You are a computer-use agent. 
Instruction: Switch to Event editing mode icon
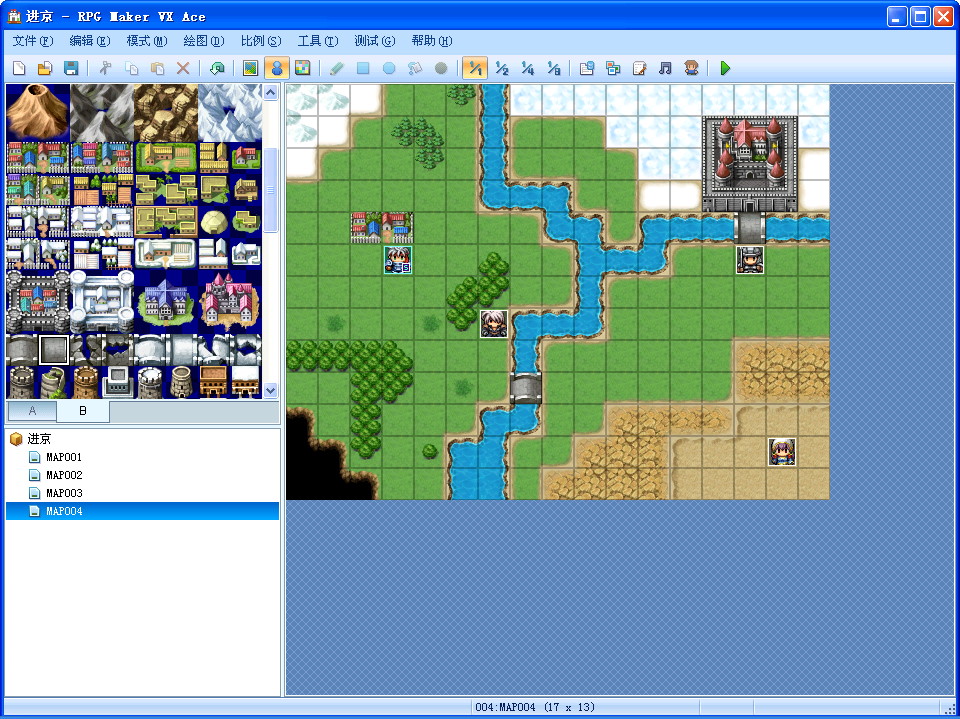(277, 68)
